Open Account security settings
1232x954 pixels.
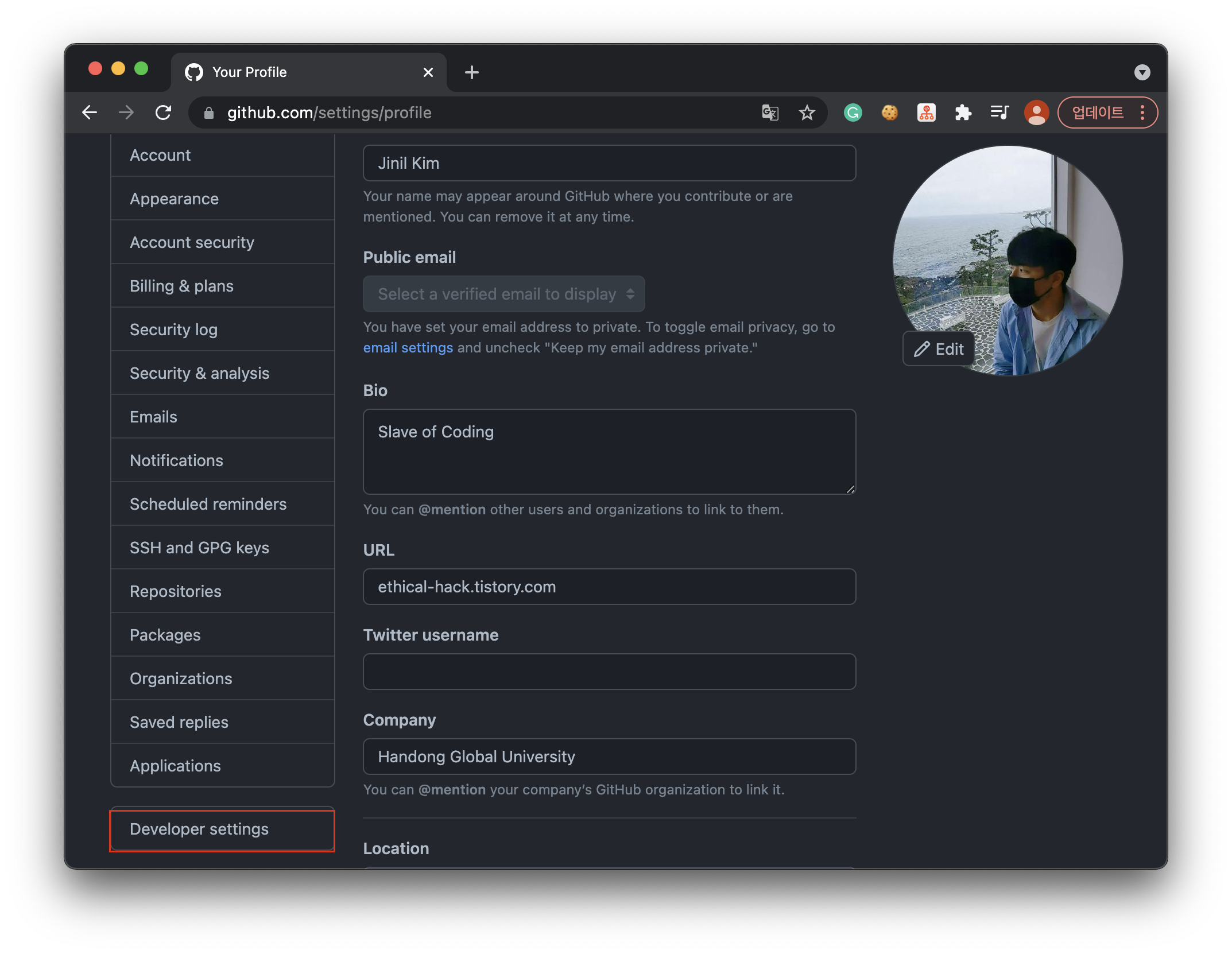223,242
